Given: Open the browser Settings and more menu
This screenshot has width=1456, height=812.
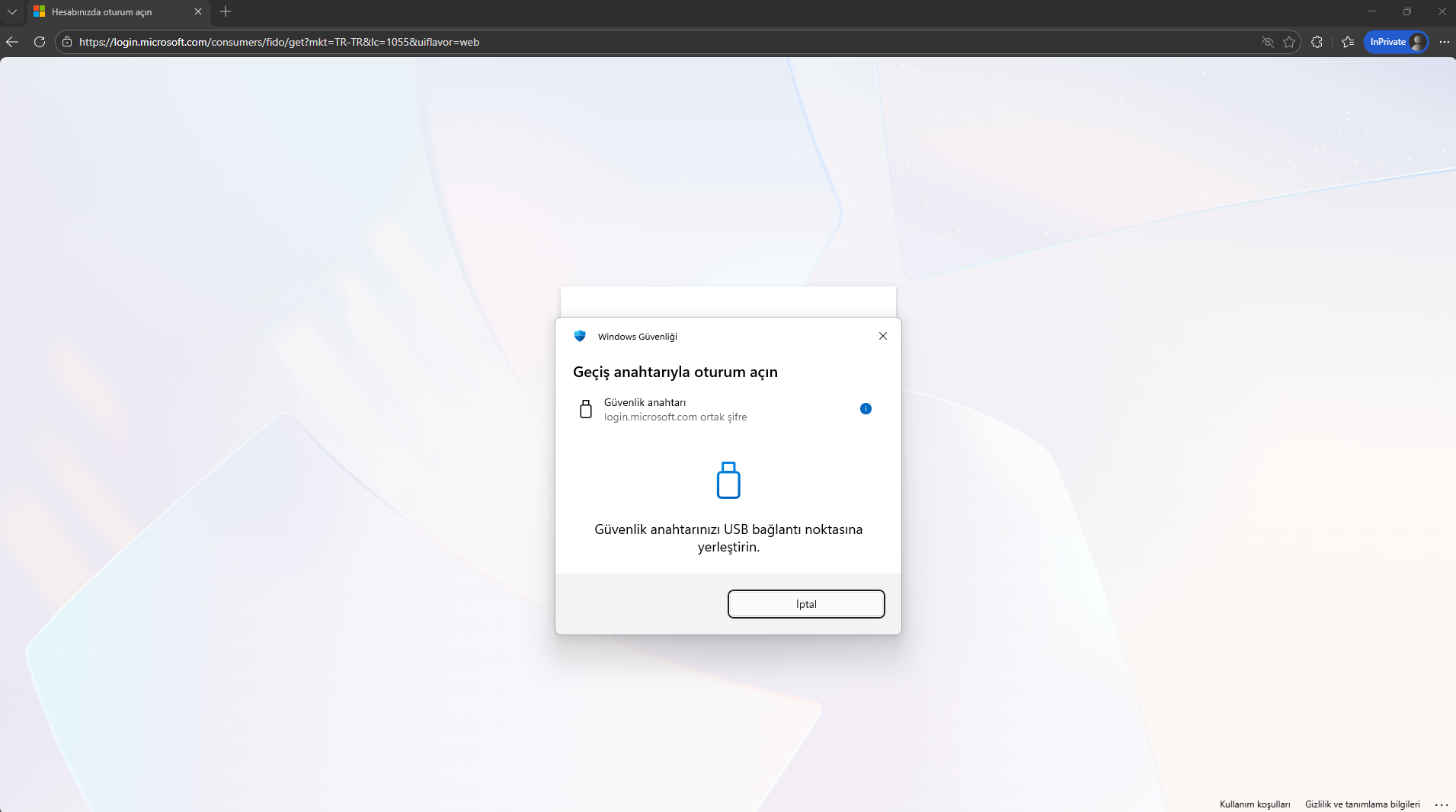Looking at the screenshot, I should 1445,42.
